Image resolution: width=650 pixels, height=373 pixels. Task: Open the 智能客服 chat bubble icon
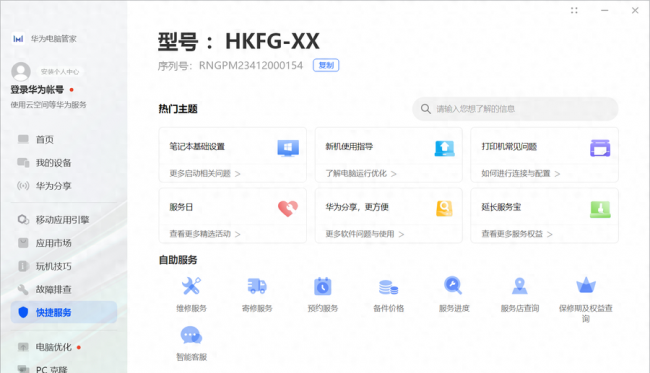pyautogui.click(x=191, y=335)
